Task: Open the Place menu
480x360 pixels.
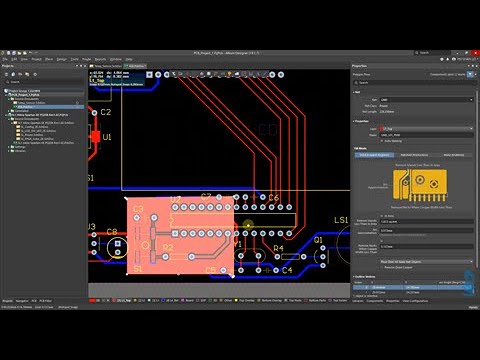Action: pos(49,59)
